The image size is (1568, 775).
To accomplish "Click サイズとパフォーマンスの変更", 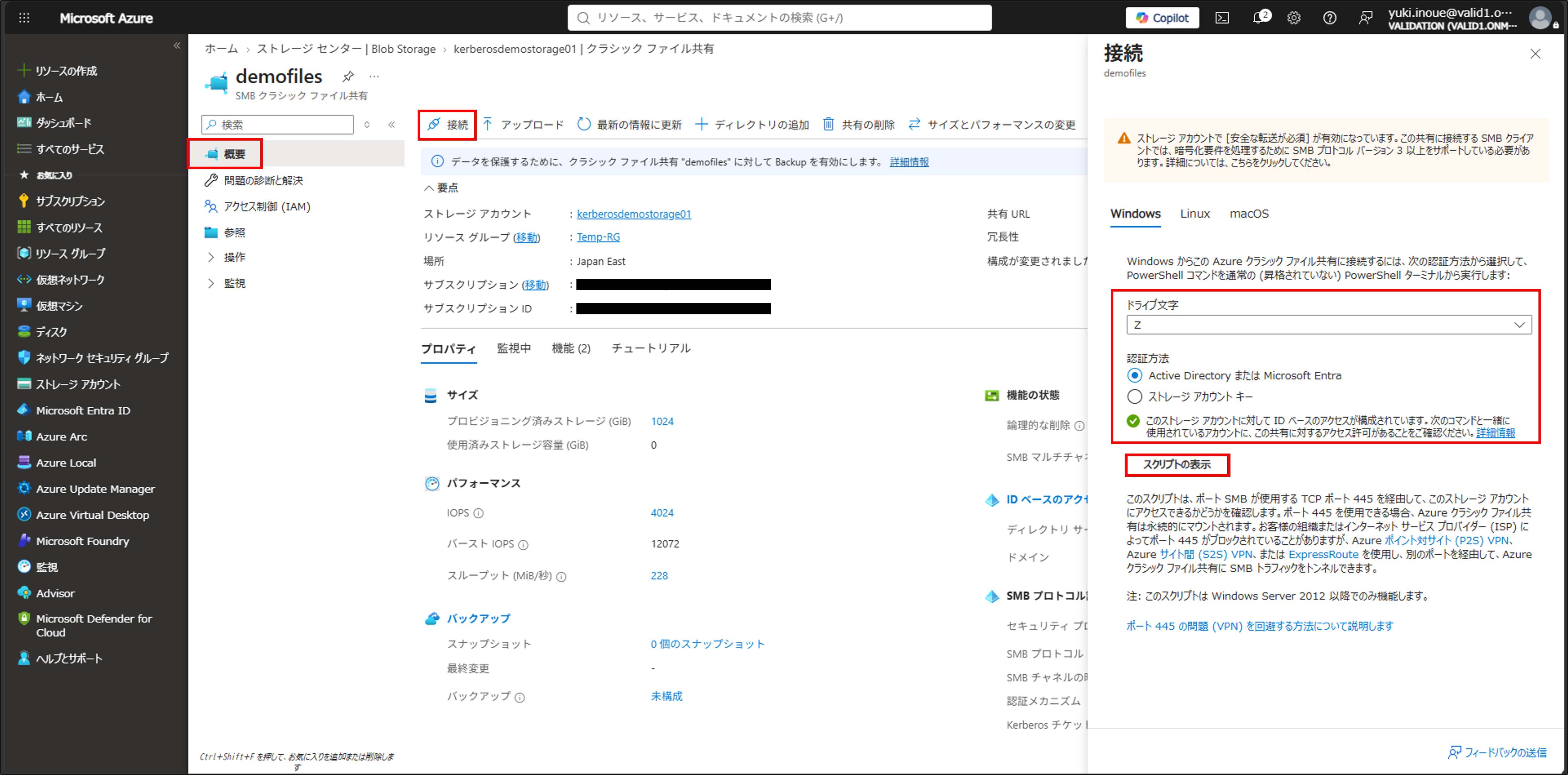I will 992,124.
